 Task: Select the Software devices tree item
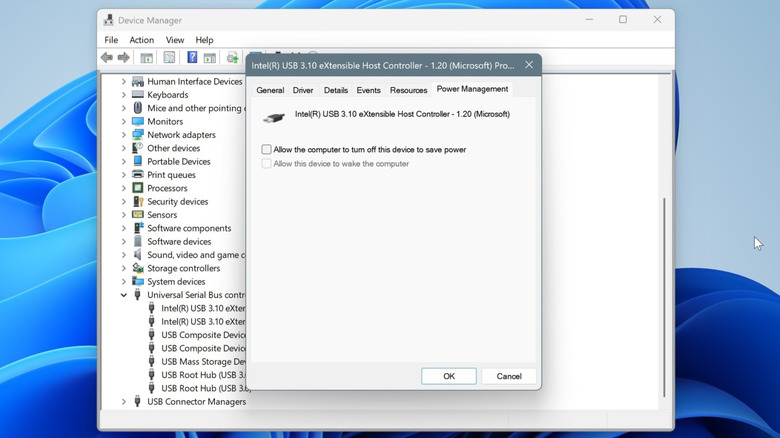tap(179, 241)
